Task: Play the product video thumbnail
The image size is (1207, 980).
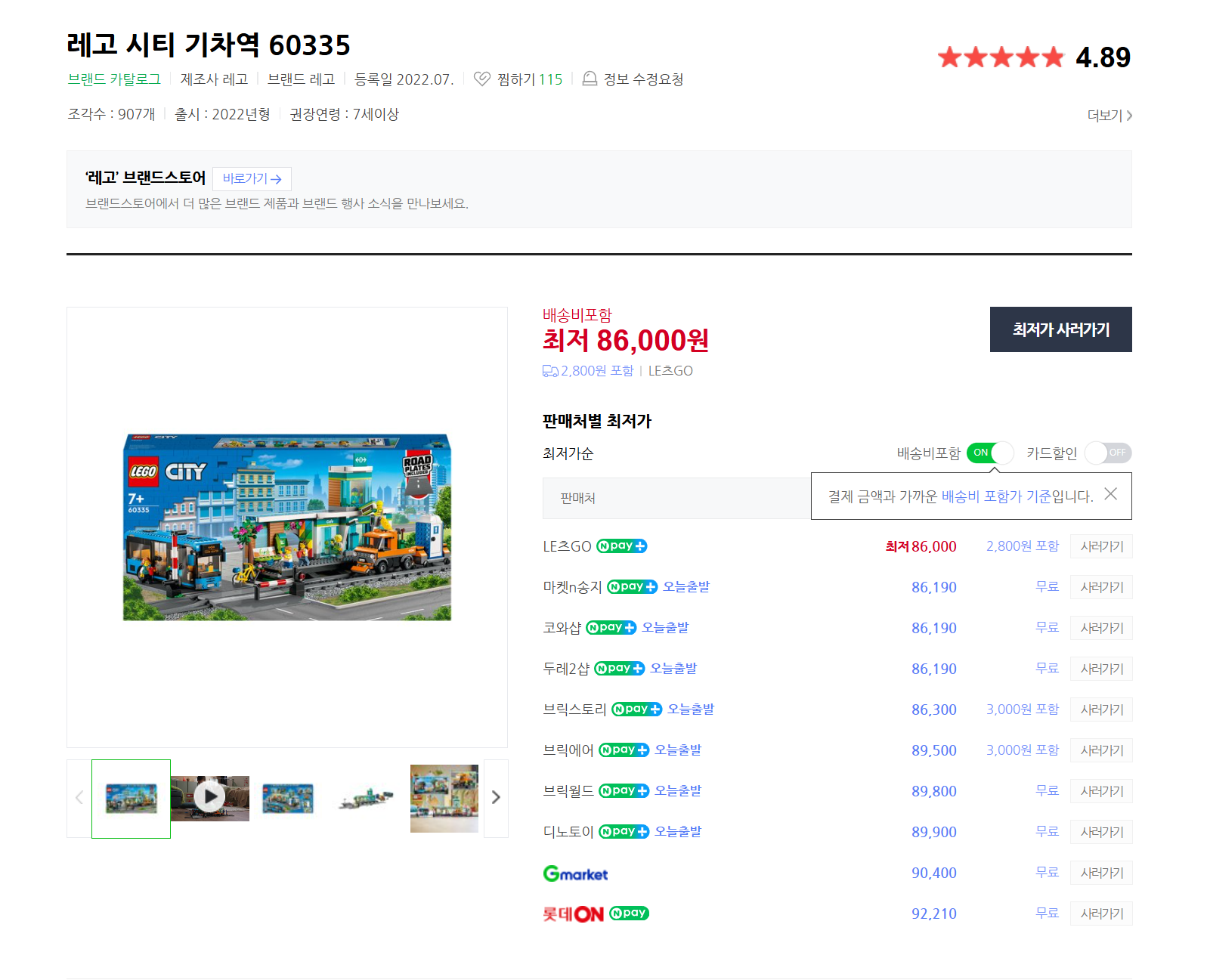Action: [209, 796]
